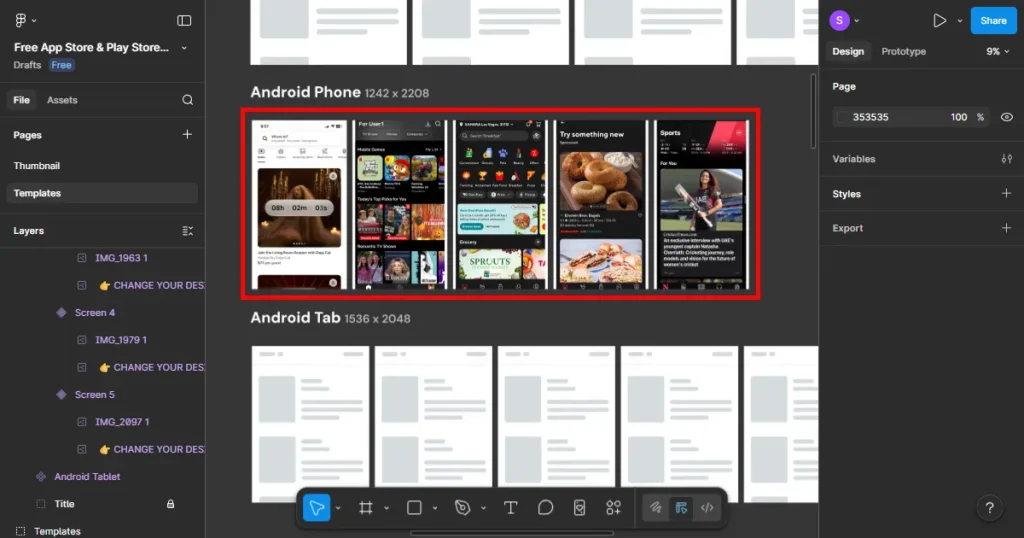Select the IMG_1963 1 layer
This screenshot has width=1024, height=538.
click(x=121, y=258)
